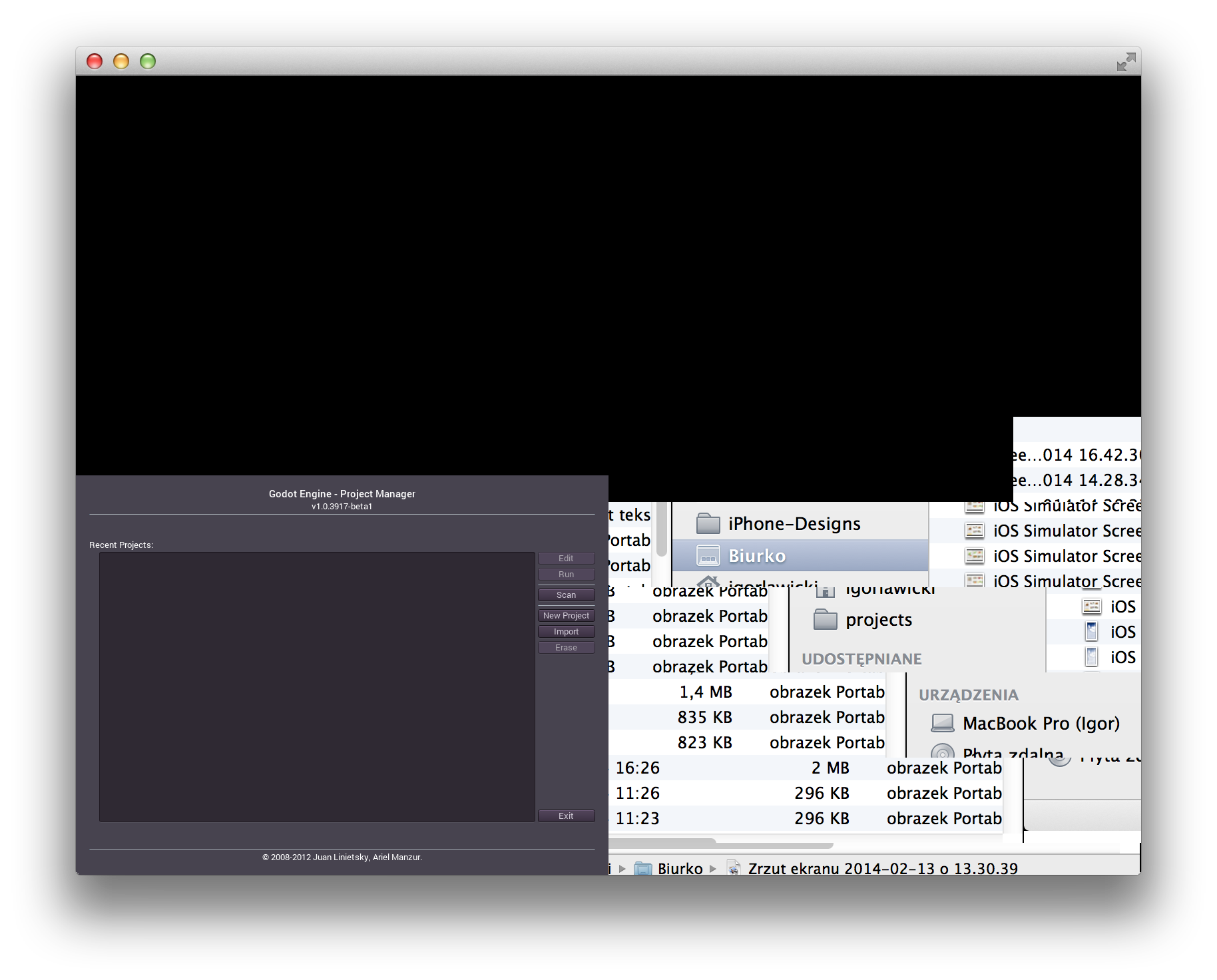Click the URZĄDZENIA section header
The image size is (1217, 980).
pyautogui.click(x=968, y=694)
